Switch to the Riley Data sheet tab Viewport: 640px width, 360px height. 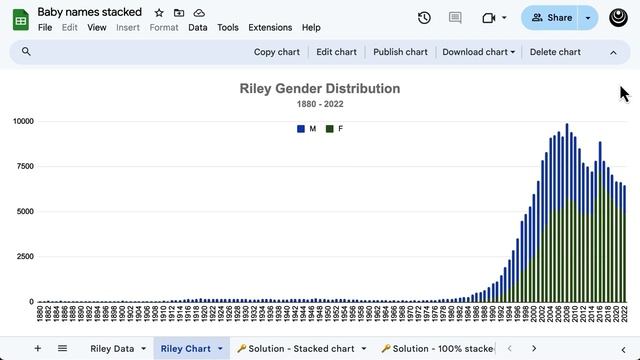(112, 349)
